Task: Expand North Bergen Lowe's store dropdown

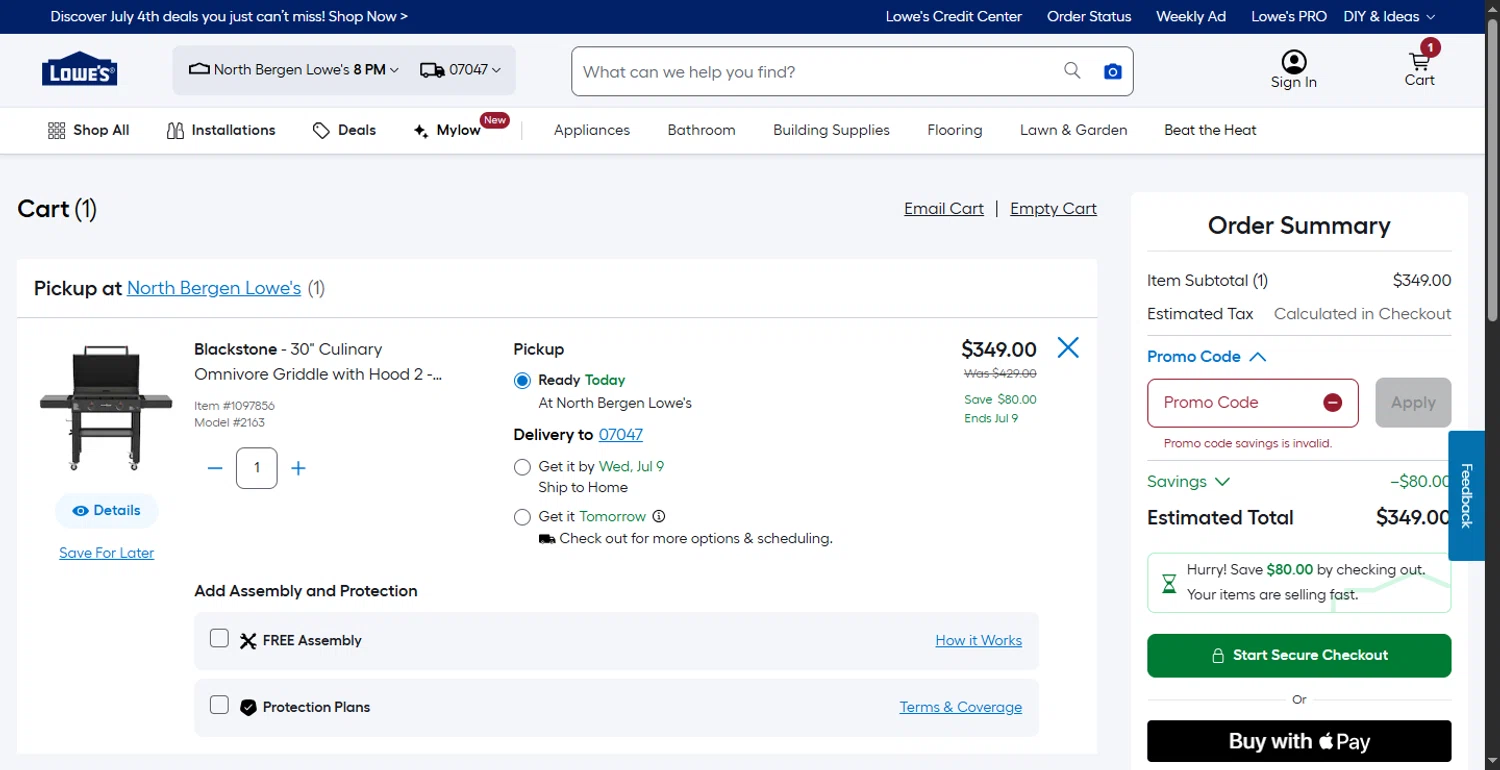Action: [x=294, y=70]
